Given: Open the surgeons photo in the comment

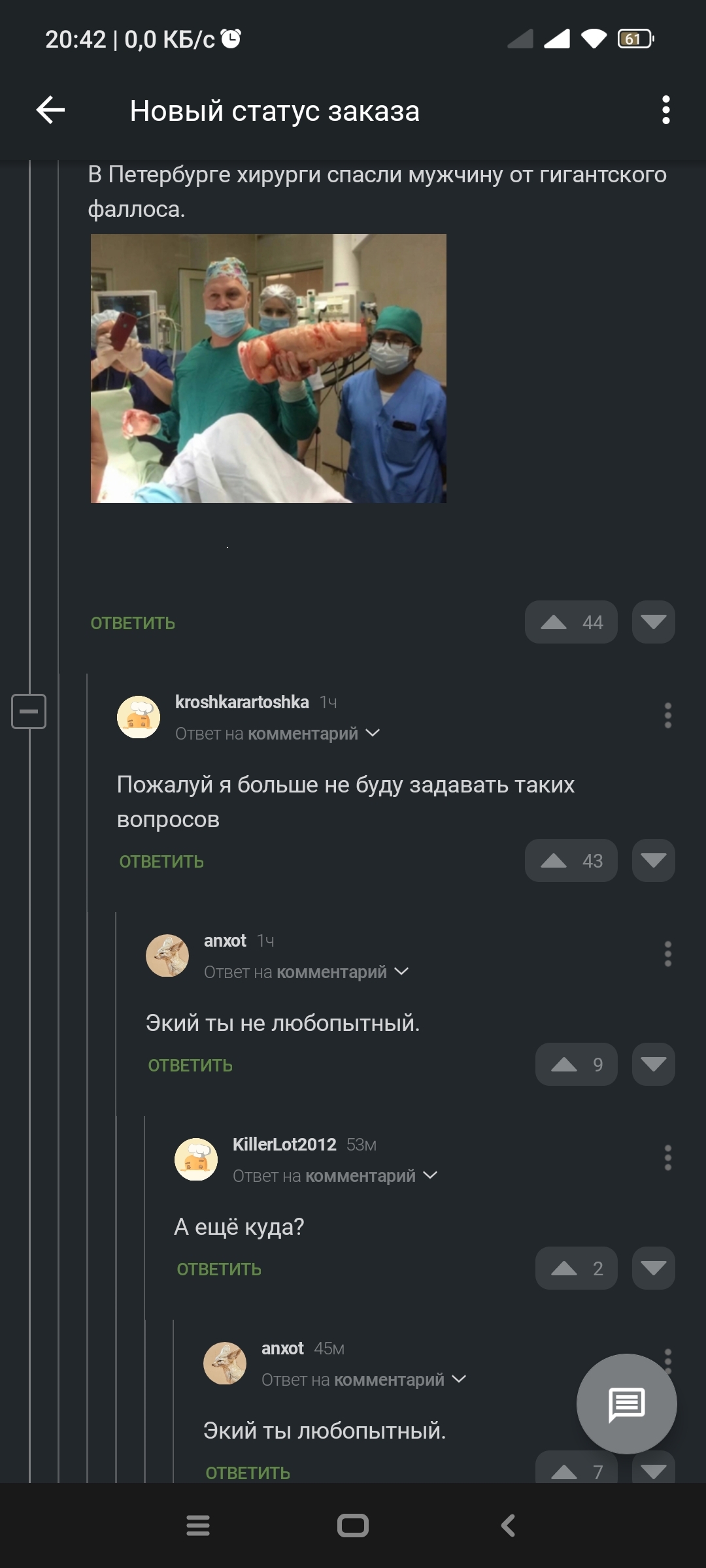Looking at the screenshot, I should pos(269,368).
